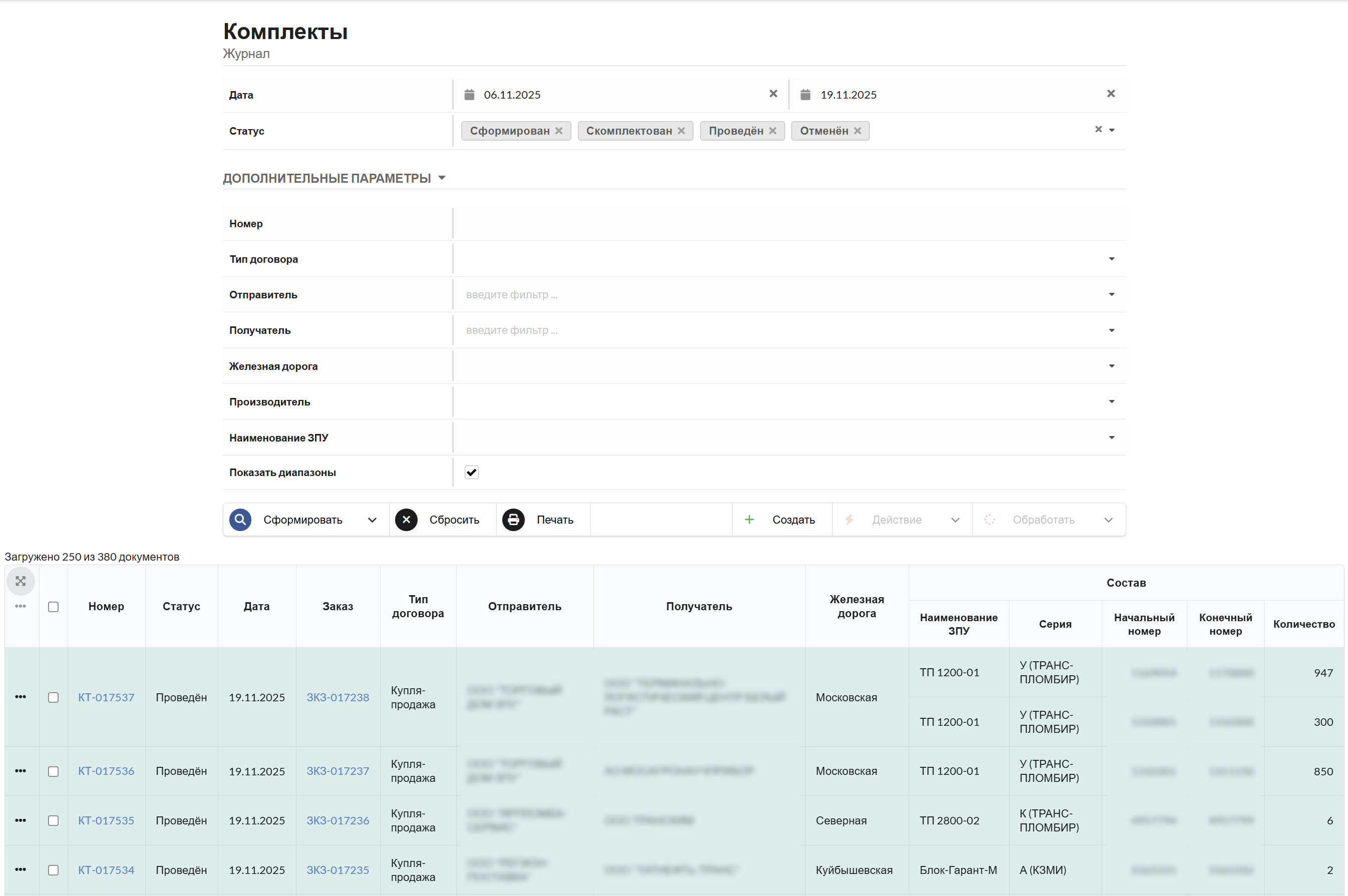Select the КТ-017536 row checkbox
The image size is (1348, 896).
click(x=53, y=771)
